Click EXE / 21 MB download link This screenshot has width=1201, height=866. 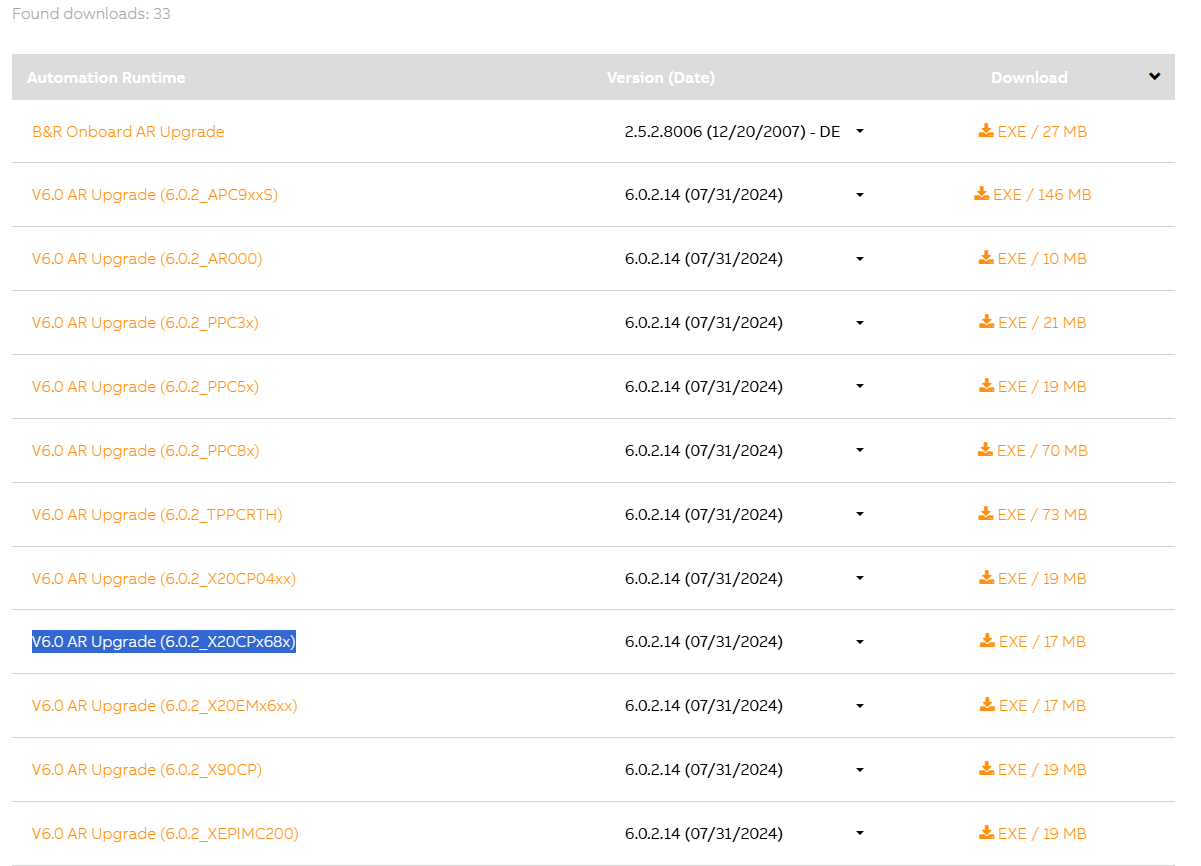pyautogui.click(x=1033, y=322)
